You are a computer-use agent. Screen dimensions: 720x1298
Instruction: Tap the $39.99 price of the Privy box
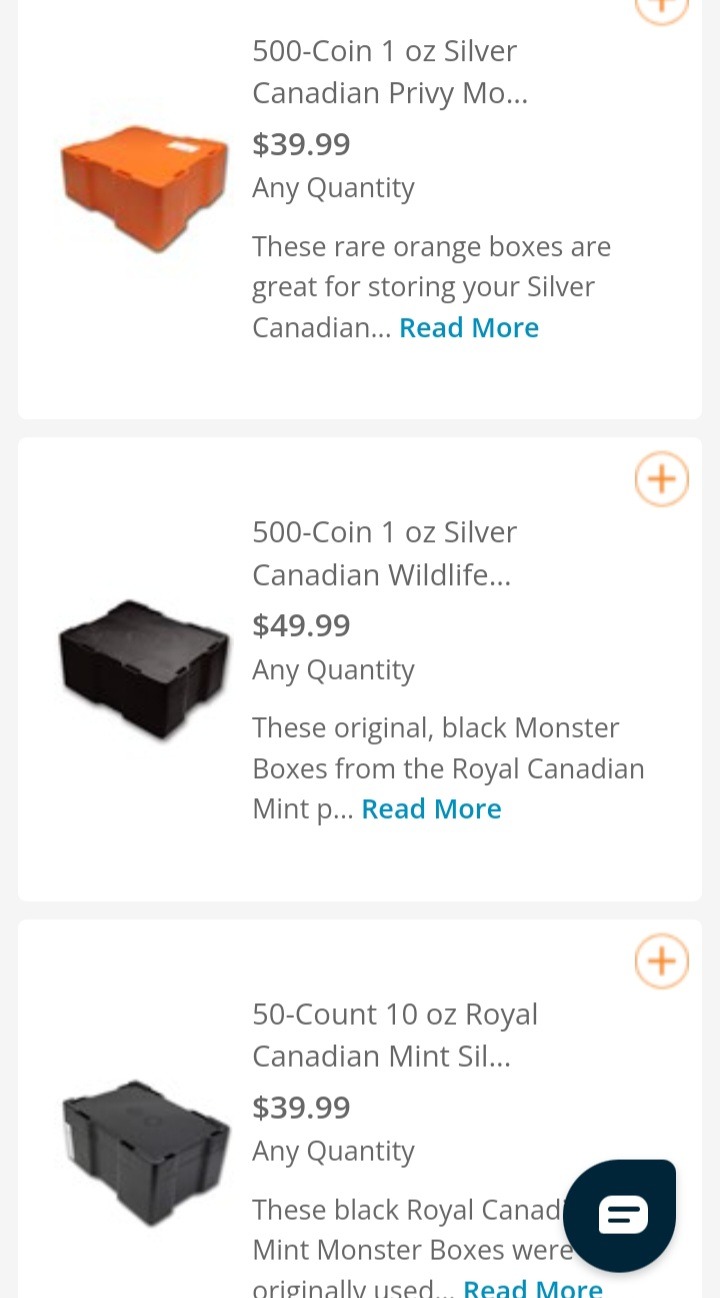[x=301, y=145]
